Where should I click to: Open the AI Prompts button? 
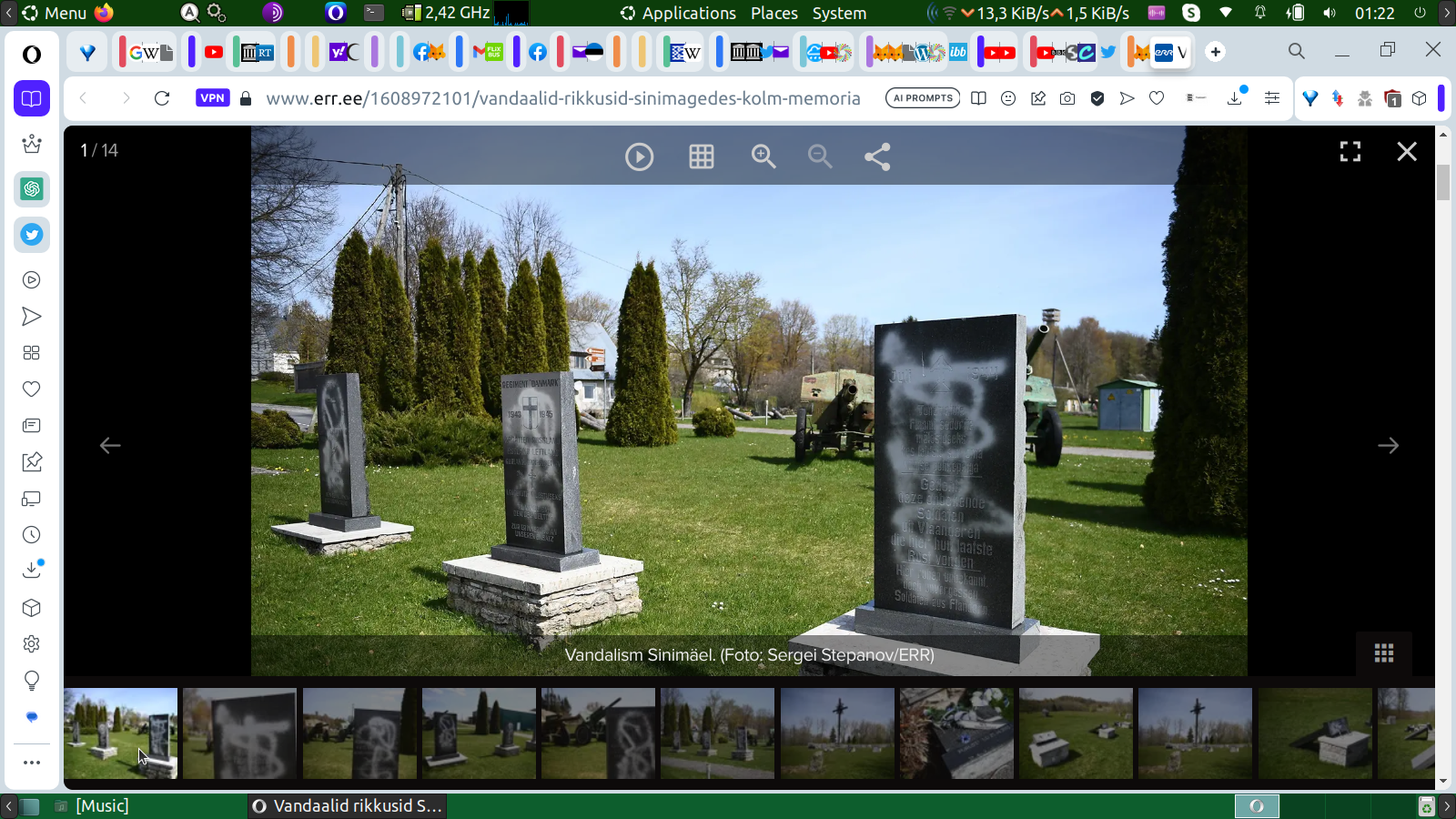[x=923, y=98]
